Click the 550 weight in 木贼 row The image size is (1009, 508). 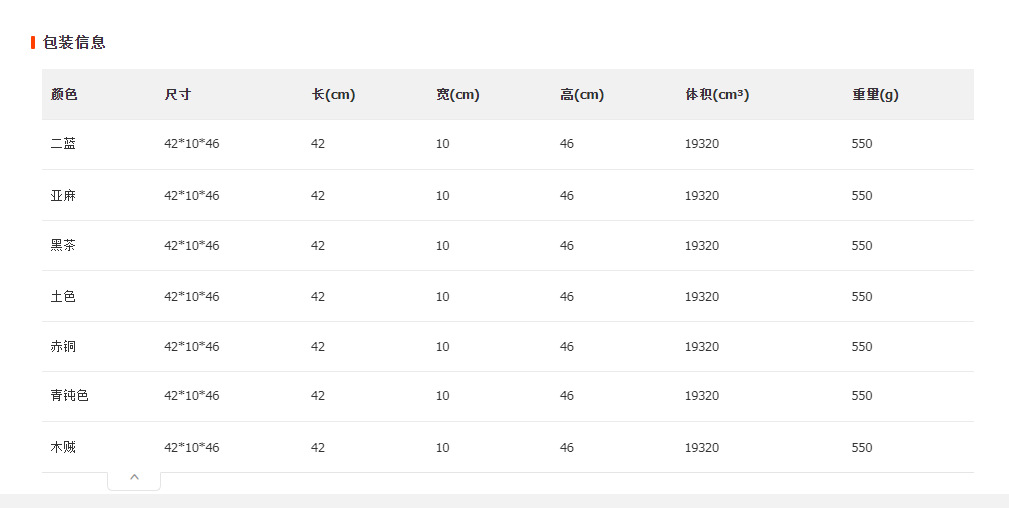(x=862, y=448)
